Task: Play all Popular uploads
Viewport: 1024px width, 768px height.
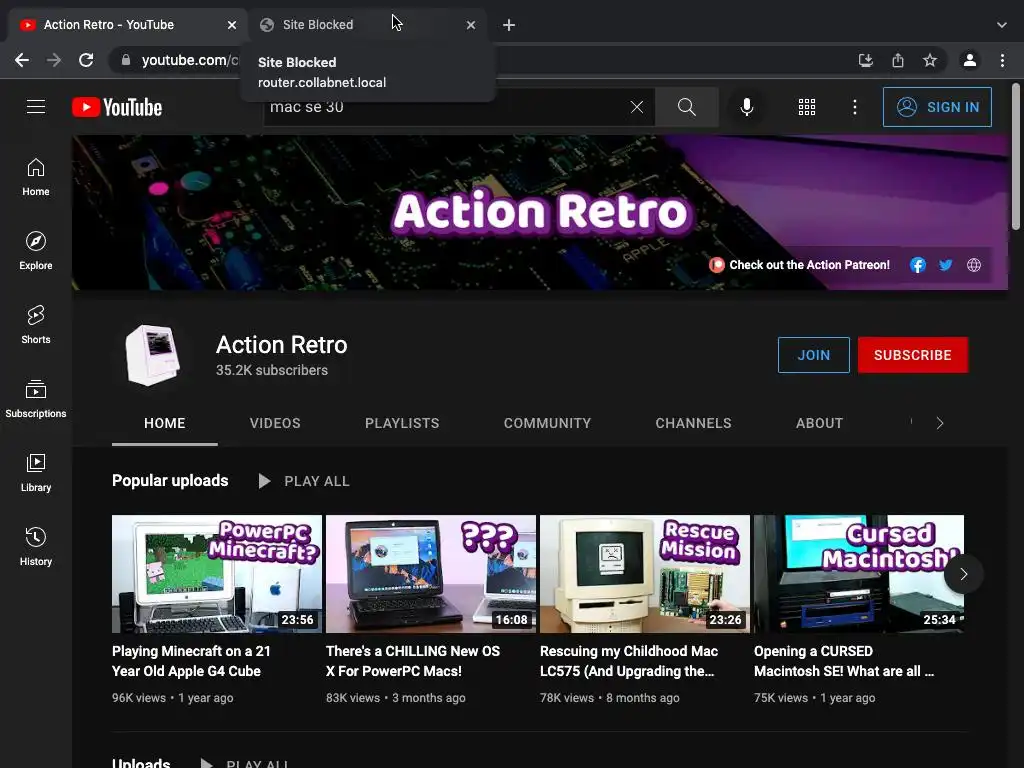Action: (x=304, y=481)
